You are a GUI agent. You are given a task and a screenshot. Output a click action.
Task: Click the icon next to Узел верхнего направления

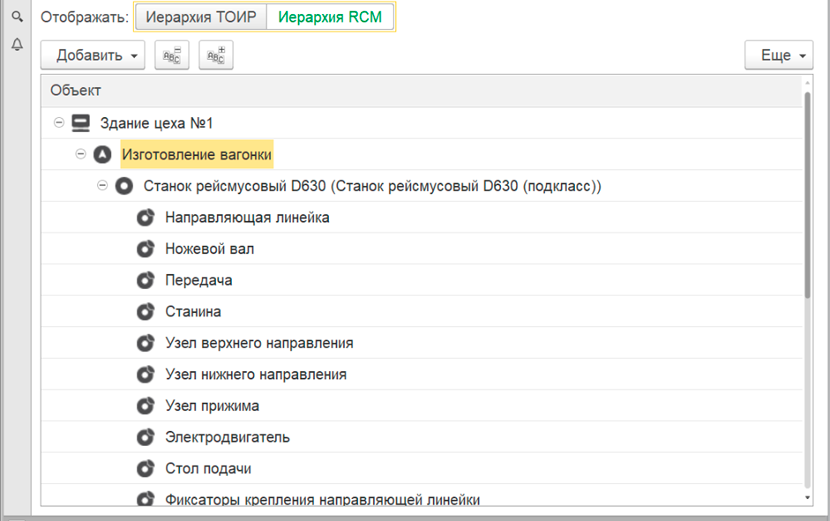click(146, 343)
